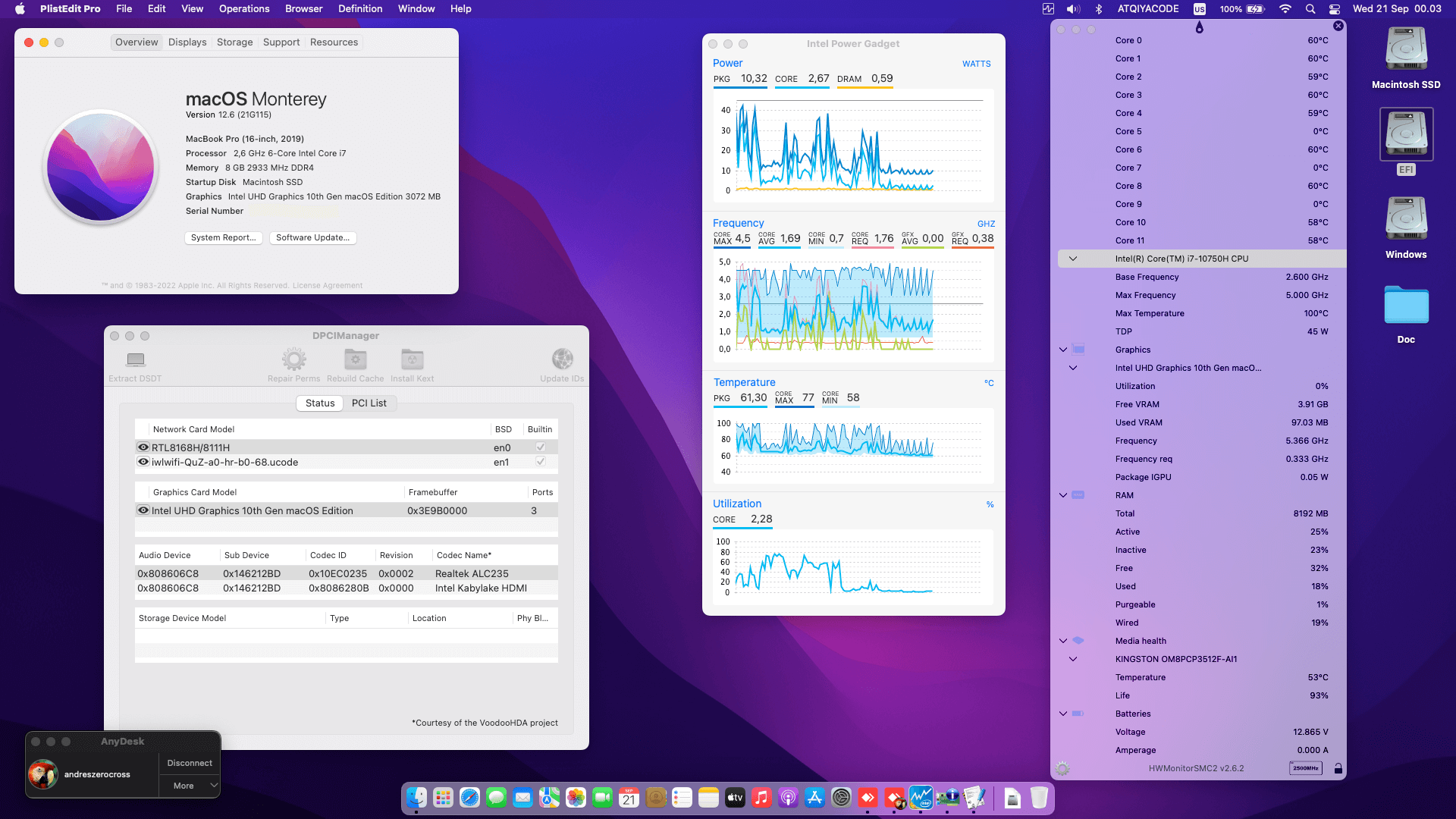Toggle eye icon for iwlwifi-QuZ row
This screenshot has width=1456, height=819.
point(143,462)
